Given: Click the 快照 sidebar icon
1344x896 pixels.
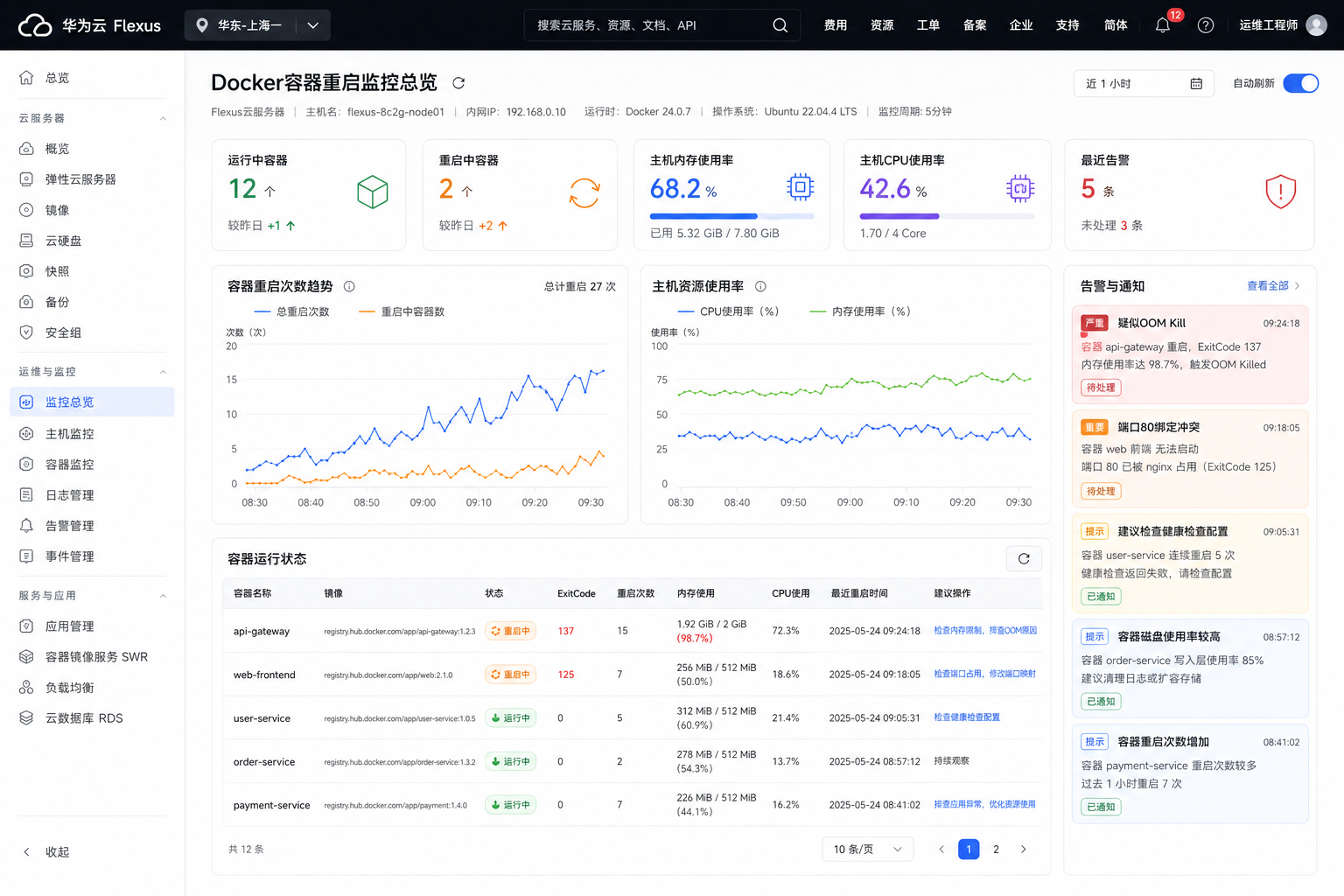Looking at the screenshot, I should (26, 271).
